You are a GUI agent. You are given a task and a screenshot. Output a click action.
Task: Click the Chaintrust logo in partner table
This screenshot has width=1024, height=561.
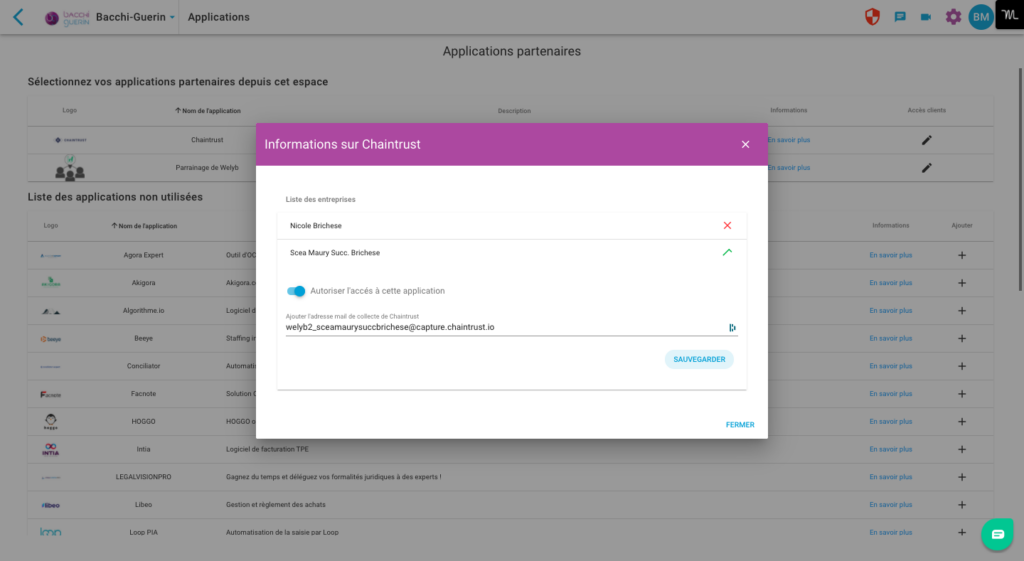point(70,140)
